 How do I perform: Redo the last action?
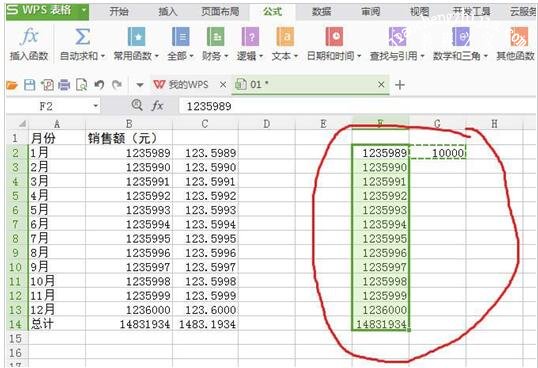[117, 84]
